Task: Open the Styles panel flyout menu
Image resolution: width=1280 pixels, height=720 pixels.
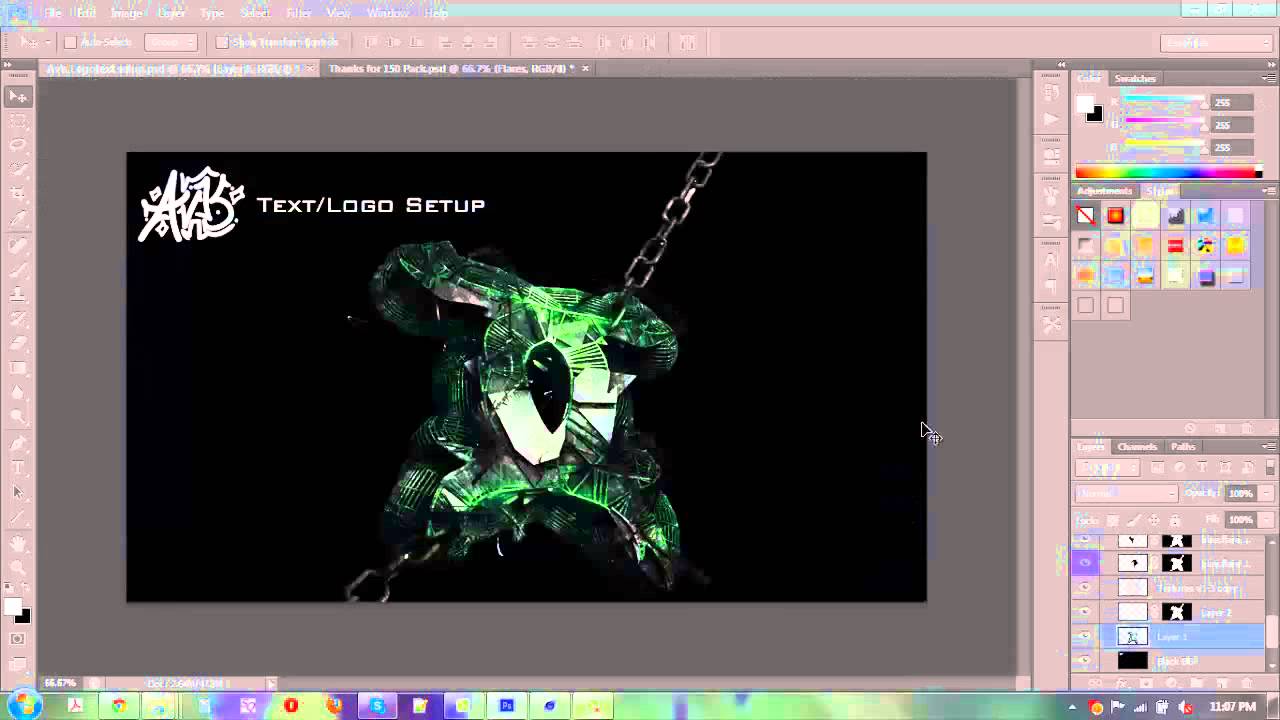Action: 1269,191
